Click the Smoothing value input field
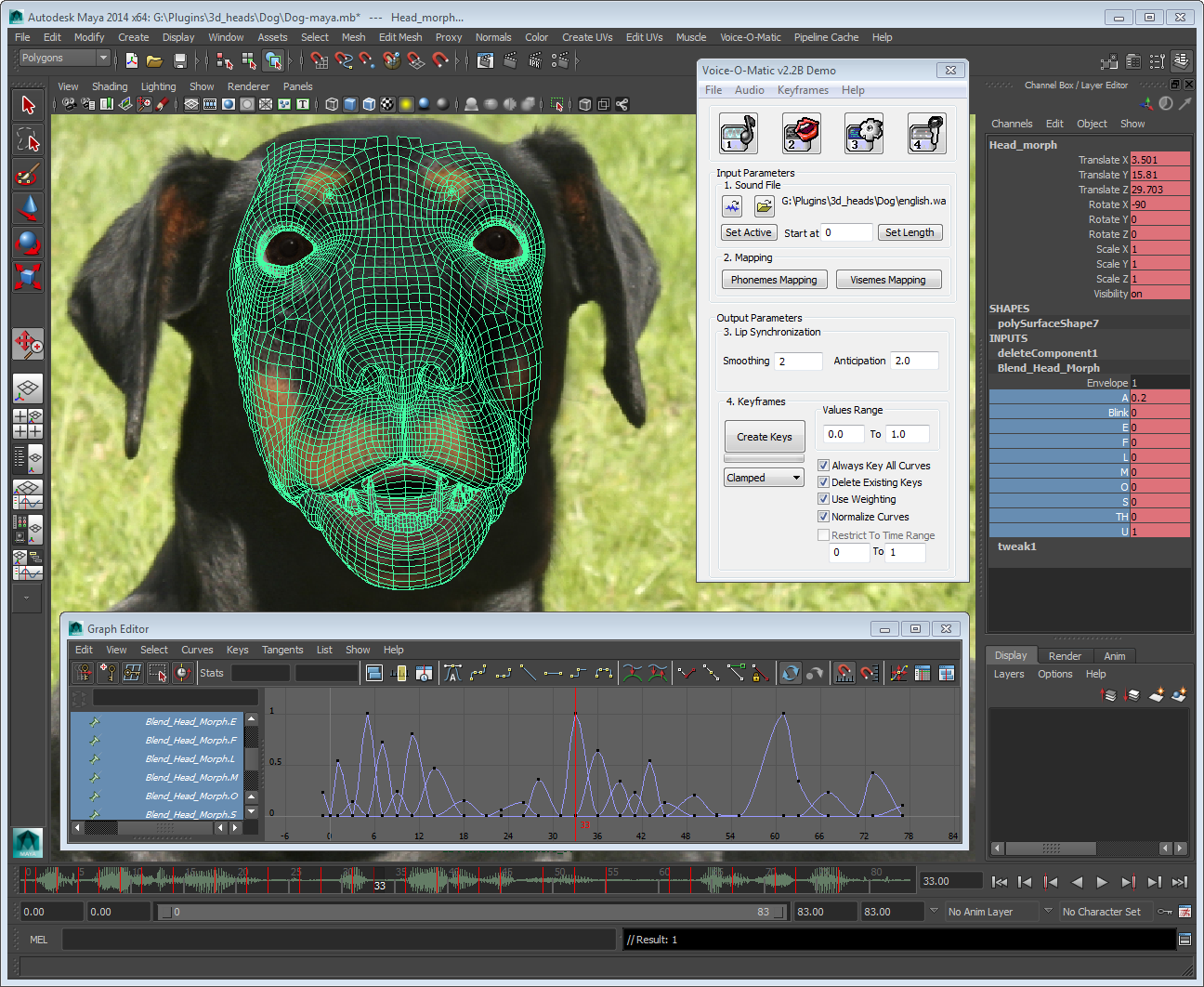The image size is (1204, 987). pos(798,362)
